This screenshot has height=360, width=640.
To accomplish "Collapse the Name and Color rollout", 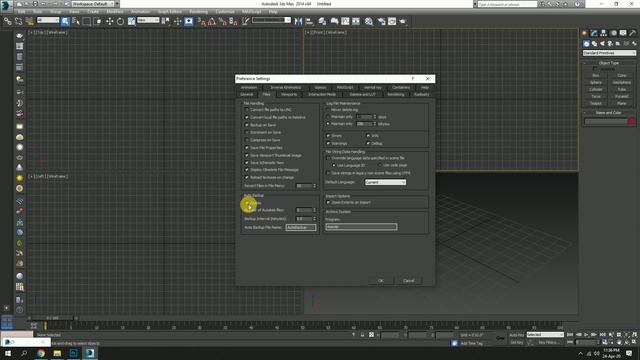I will [x=609, y=113].
